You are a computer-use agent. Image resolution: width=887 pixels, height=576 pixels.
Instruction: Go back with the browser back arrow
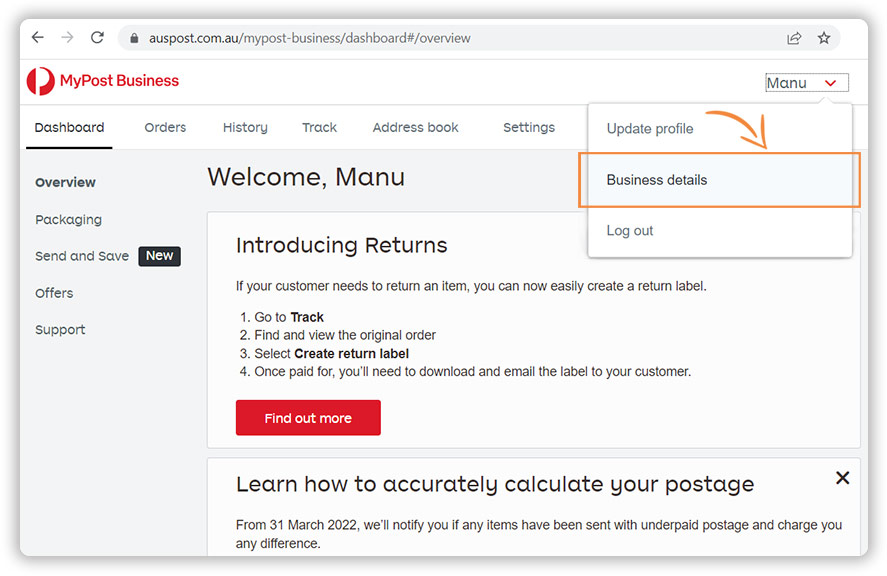pyautogui.click(x=38, y=37)
